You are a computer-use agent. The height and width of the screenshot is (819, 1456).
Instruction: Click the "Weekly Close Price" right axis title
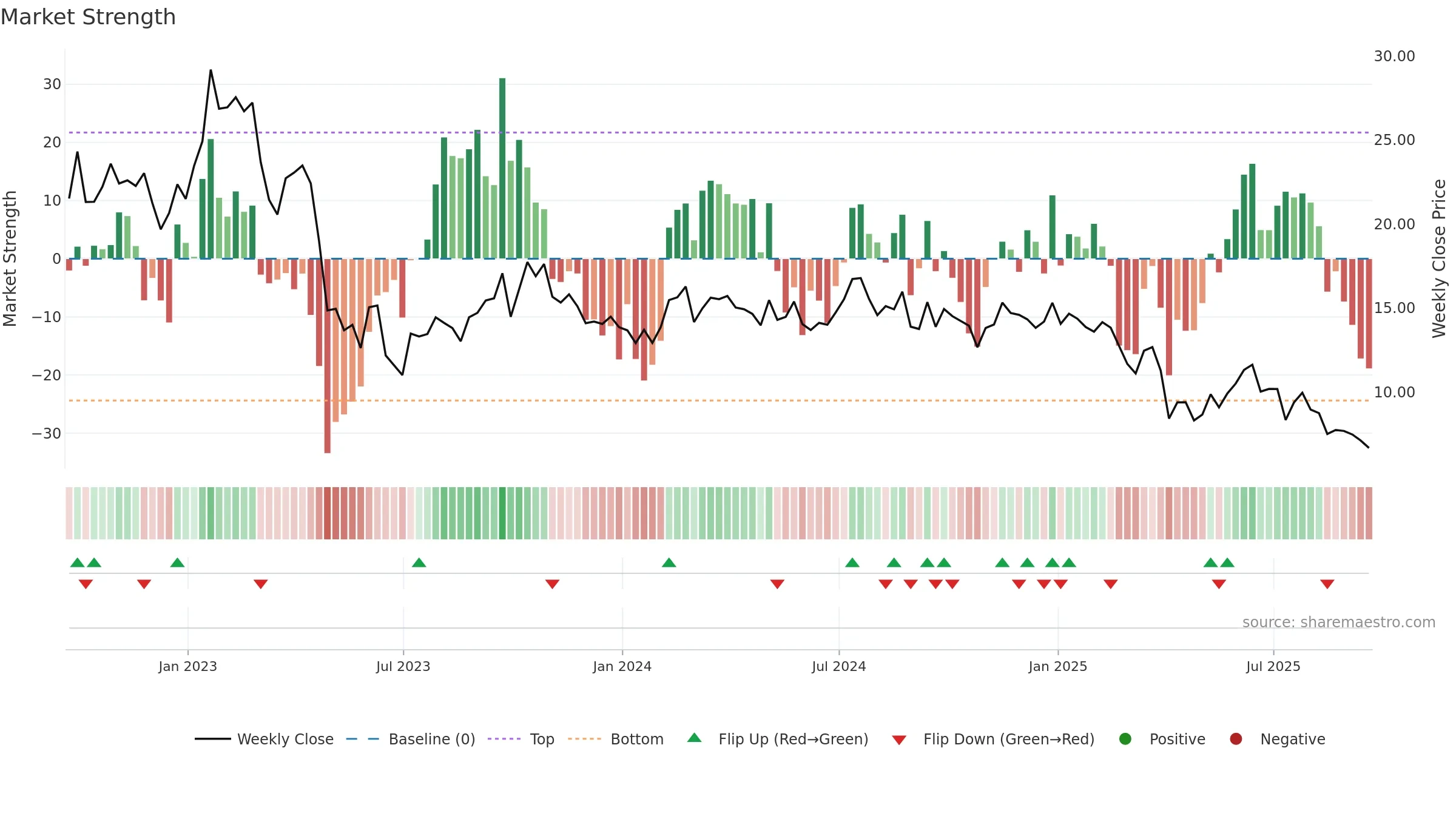point(1439,258)
